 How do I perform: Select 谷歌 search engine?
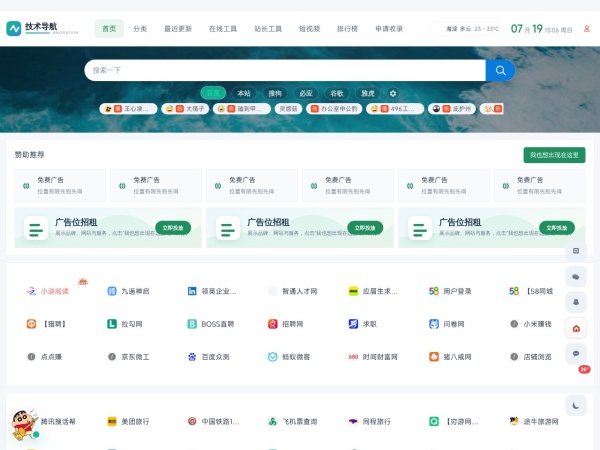[337, 93]
